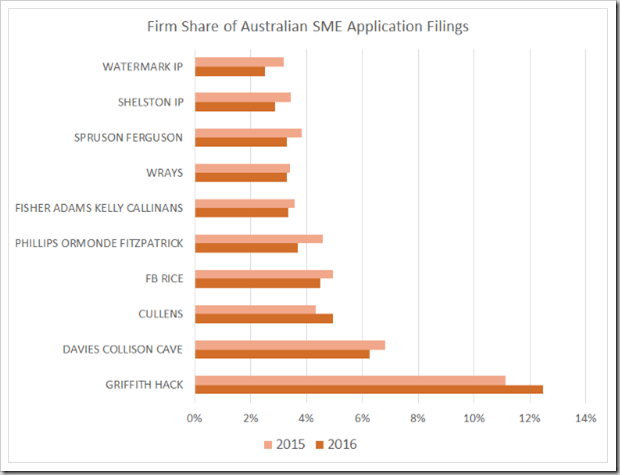This screenshot has height=475, width=620.
Task: Select Phillips Ormonde Fitzpatrick's 2015 bar
Action: 259,239
